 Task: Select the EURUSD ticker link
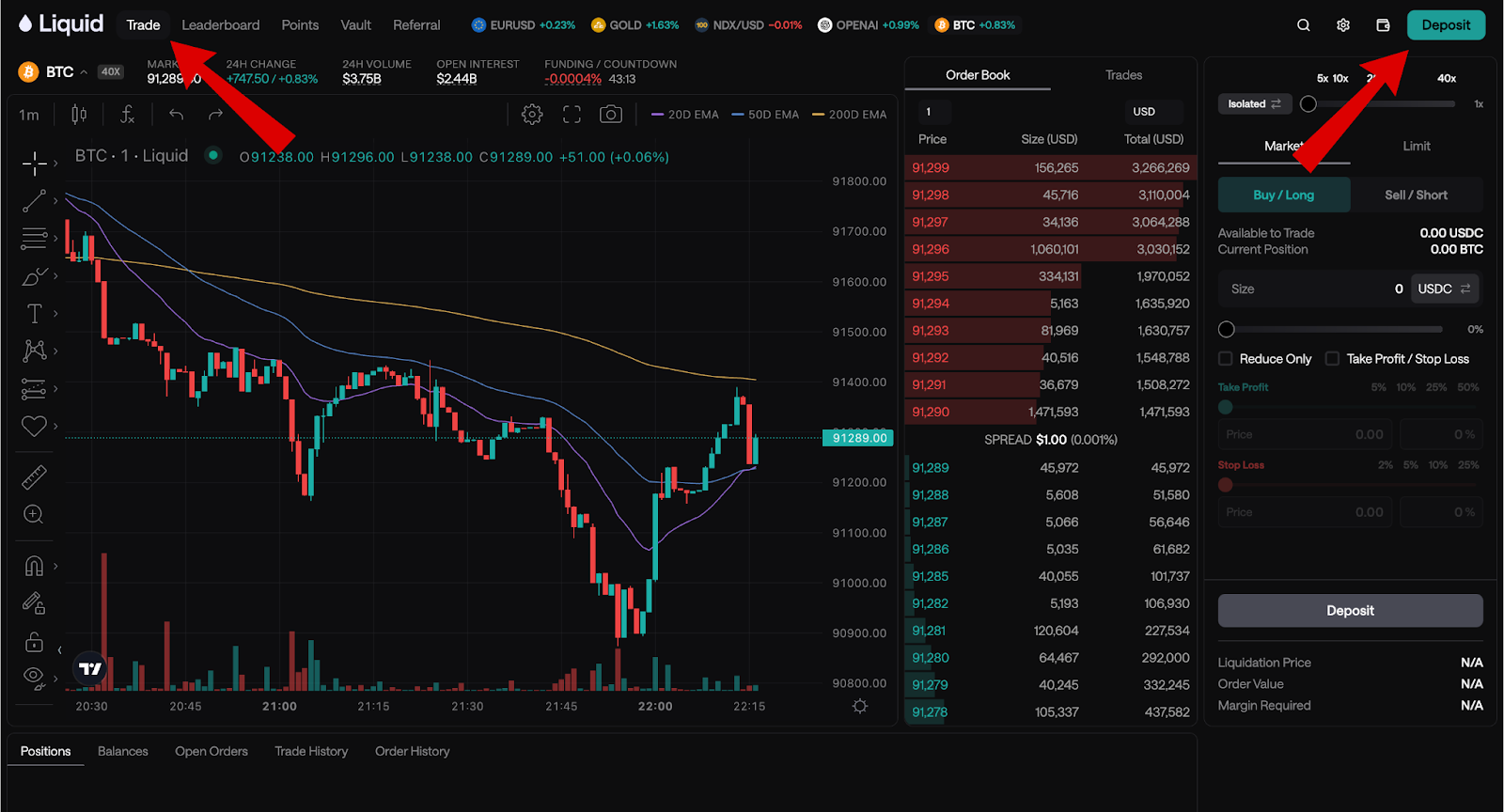524,25
